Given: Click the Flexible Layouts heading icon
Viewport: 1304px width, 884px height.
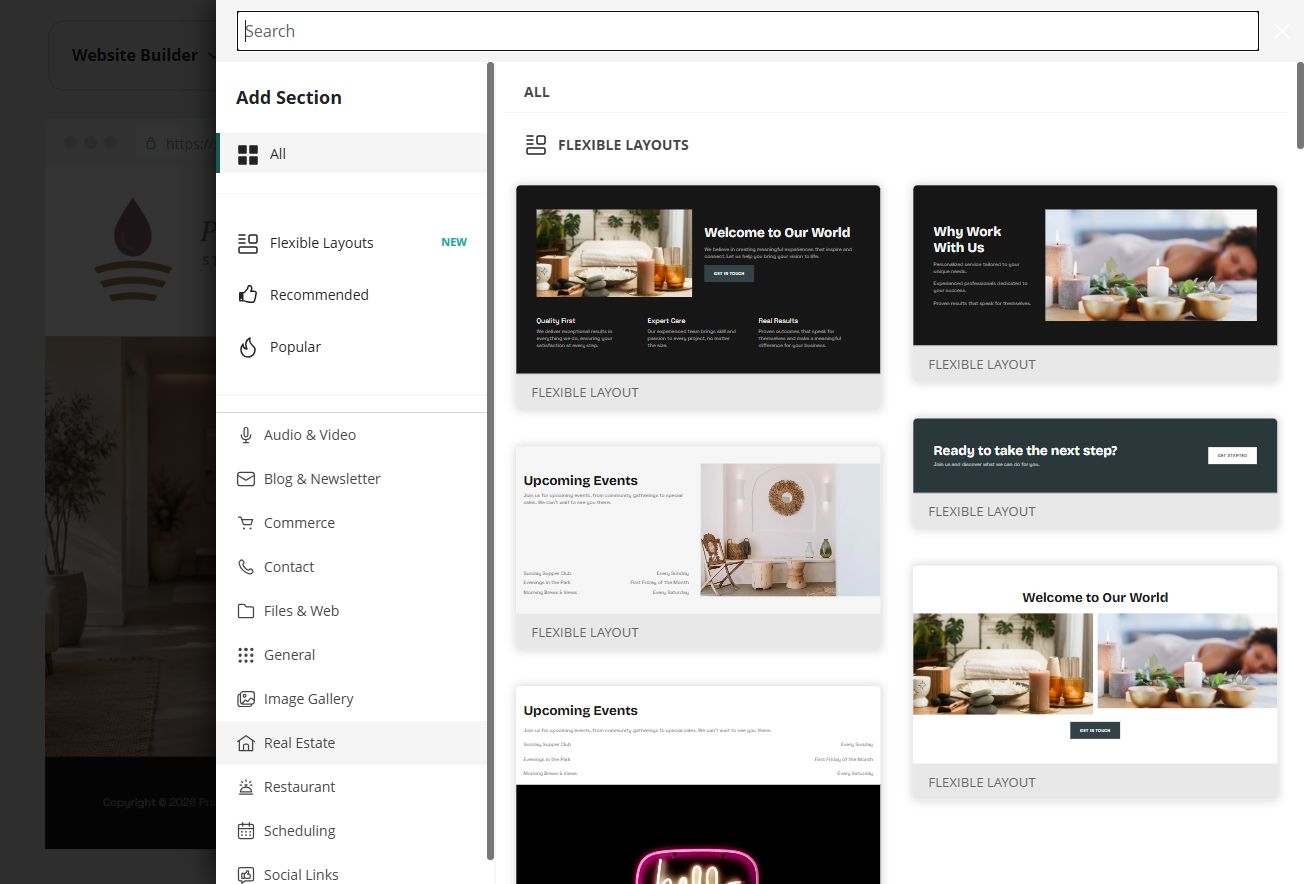Looking at the screenshot, I should tap(536, 145).
